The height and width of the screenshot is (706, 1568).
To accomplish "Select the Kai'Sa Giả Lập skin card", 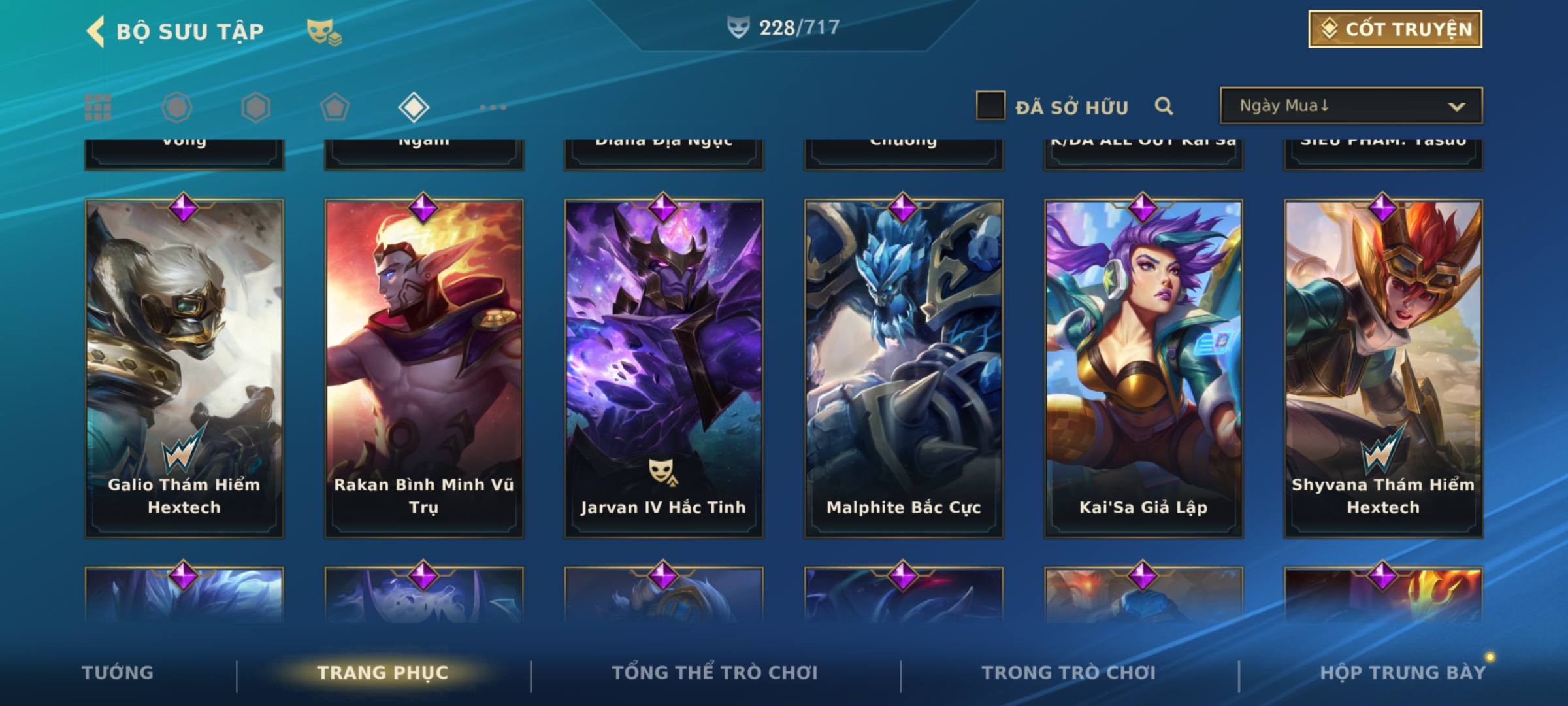I will [1143, 368].
